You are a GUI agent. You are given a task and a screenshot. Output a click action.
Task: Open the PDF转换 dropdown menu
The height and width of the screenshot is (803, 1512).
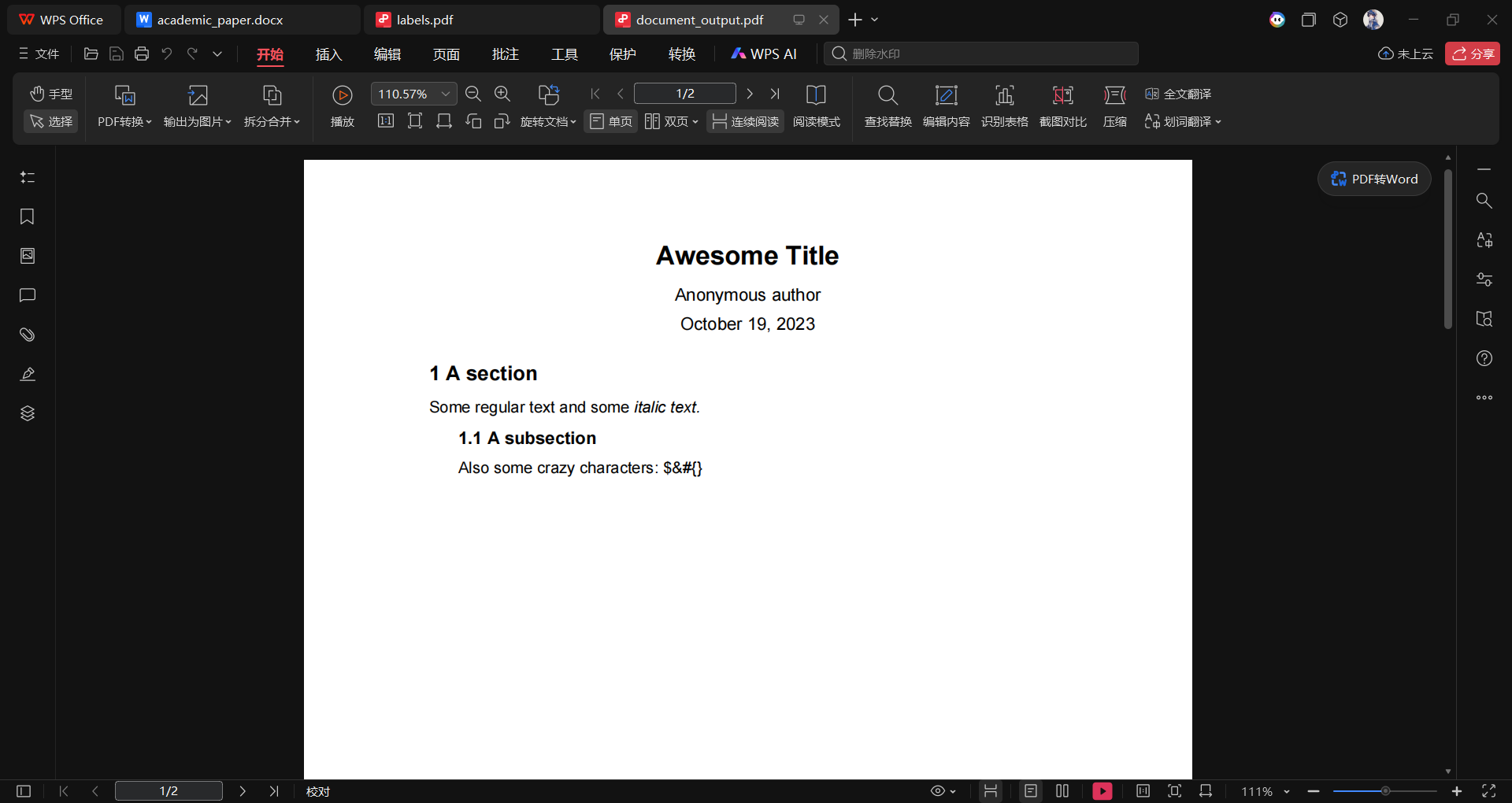coord(124,105)
